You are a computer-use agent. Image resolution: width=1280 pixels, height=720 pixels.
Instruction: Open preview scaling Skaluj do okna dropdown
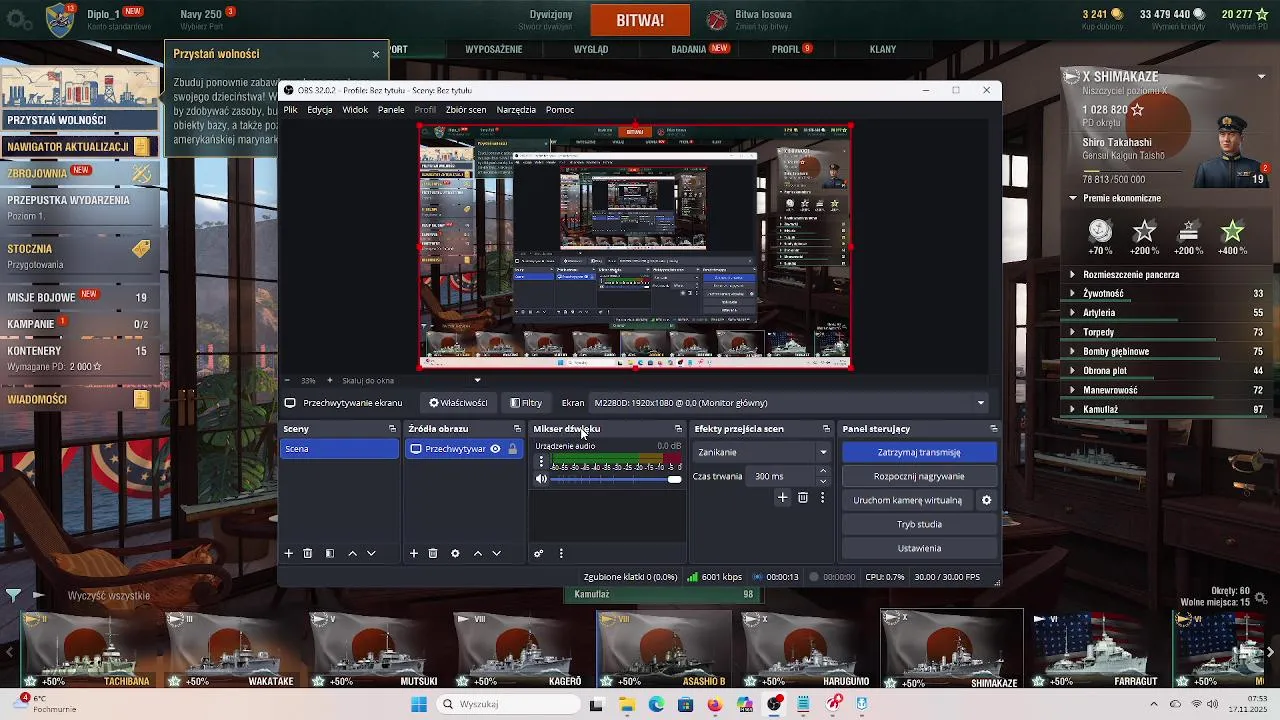pyautogui.click(x=412, y=380)
